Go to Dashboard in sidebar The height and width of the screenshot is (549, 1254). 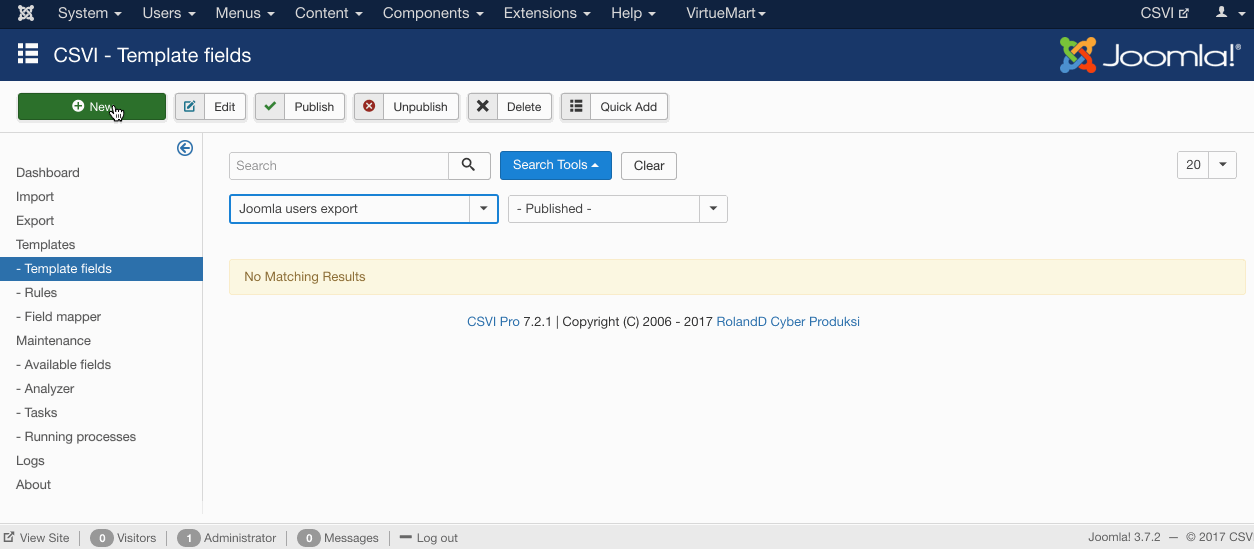coord(48,173)
